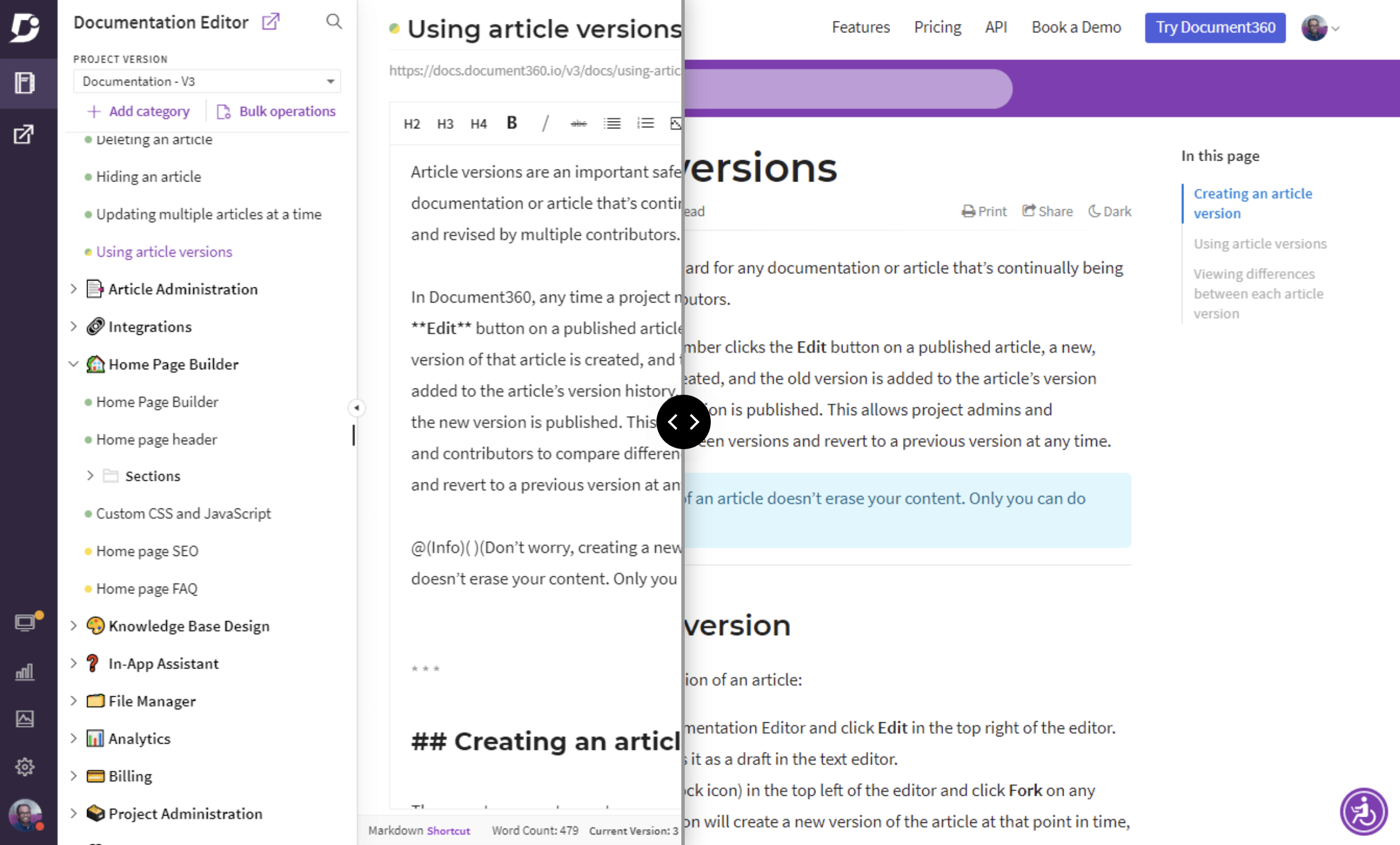Expand the In-App Assistant category

74,663
